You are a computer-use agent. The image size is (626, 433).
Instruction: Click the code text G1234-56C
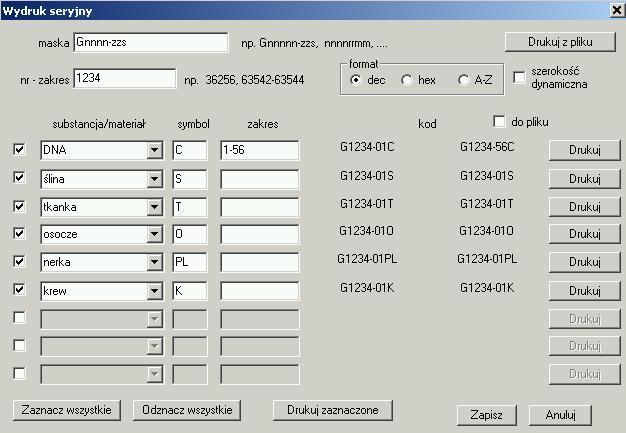pos(487,147)
